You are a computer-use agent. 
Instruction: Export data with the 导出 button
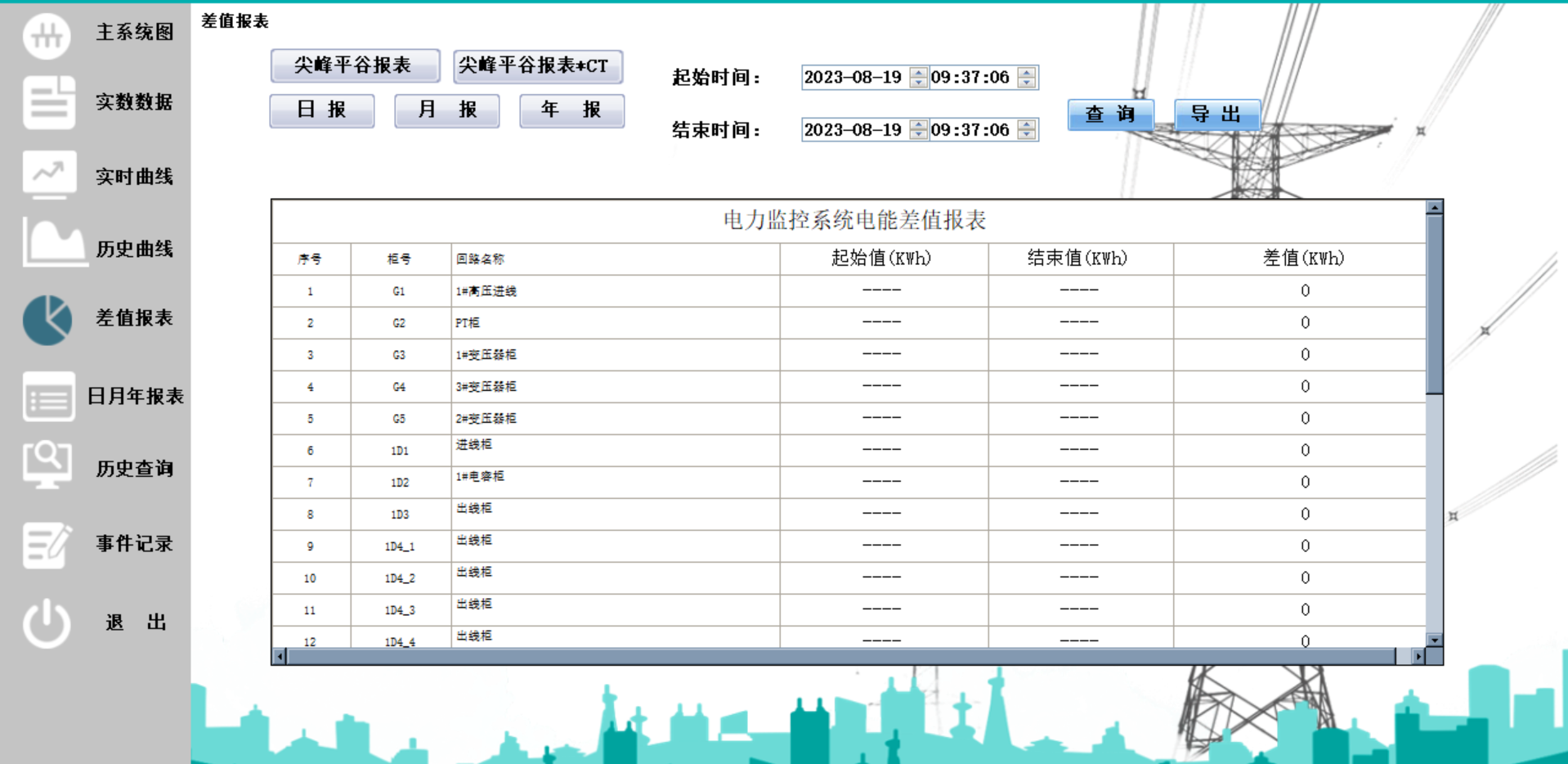[1216, 115]
